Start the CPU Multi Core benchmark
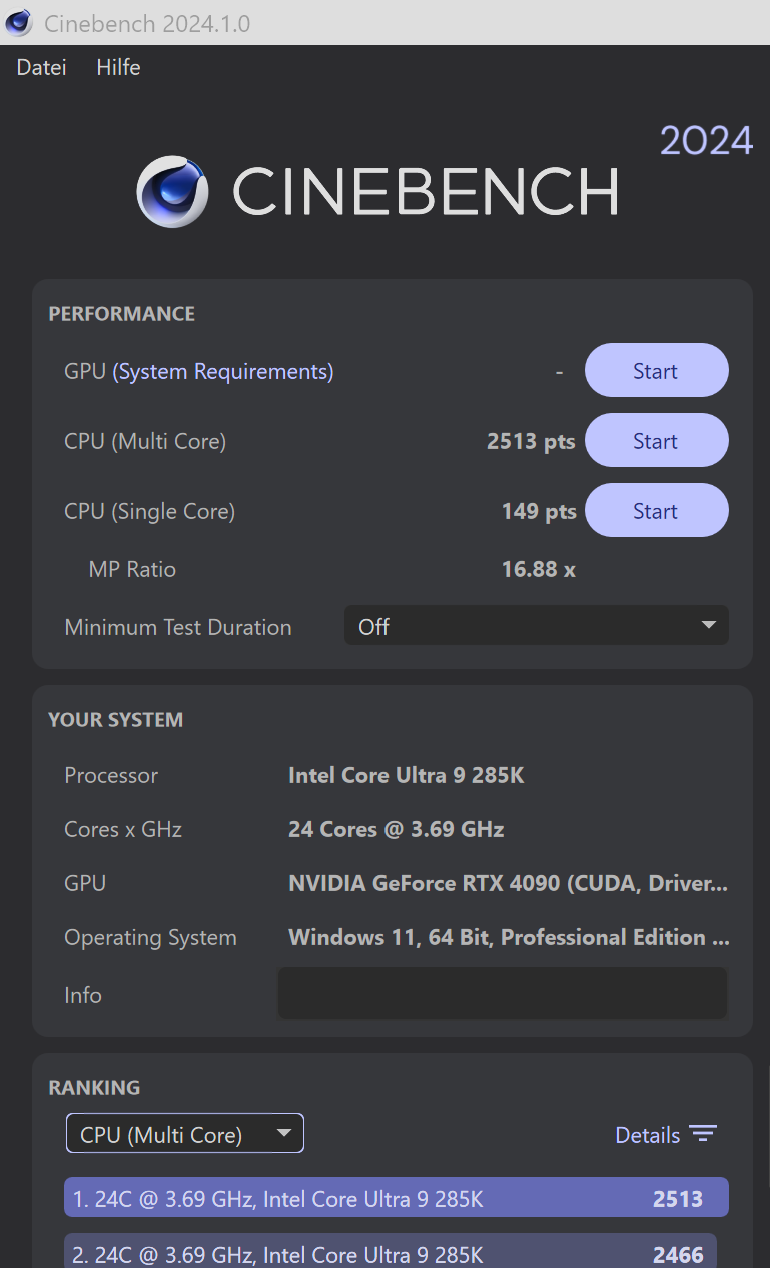770x1268 pixels. coord(656,440)
